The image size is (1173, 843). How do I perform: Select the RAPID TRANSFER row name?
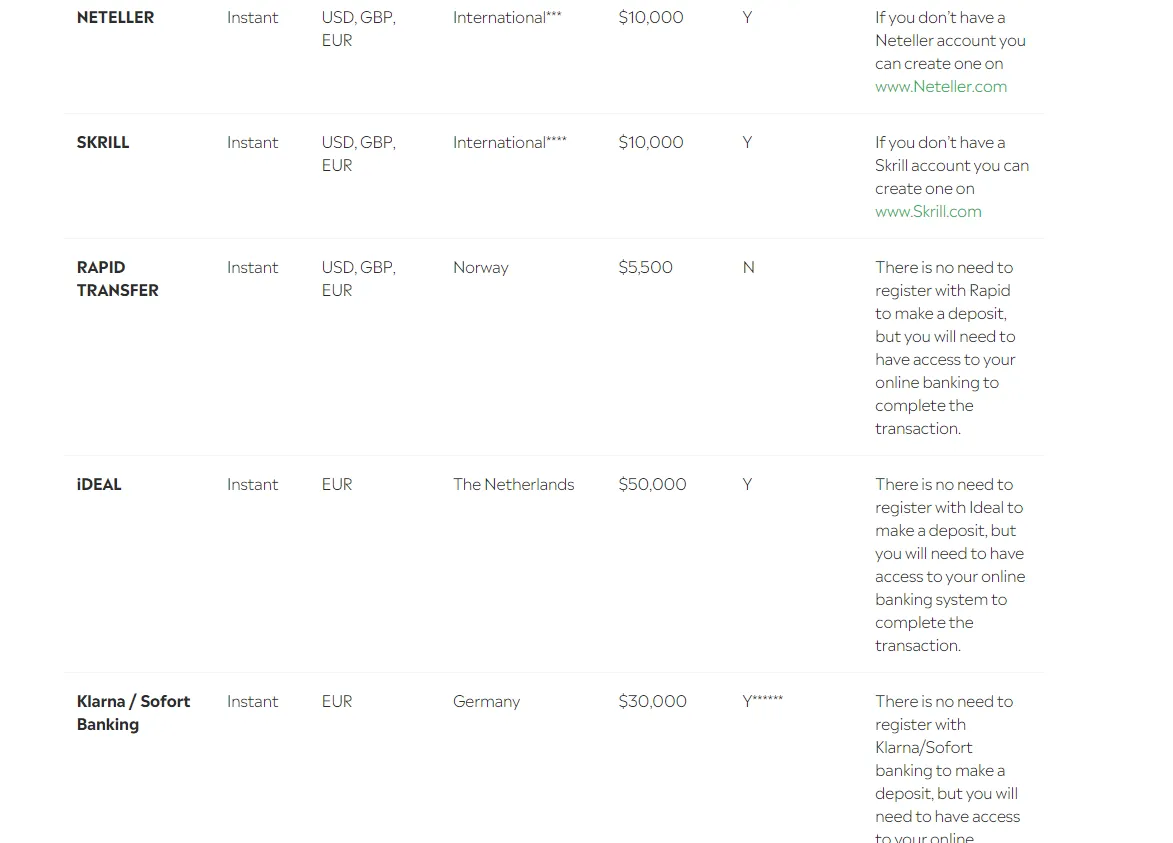(117, 278)
